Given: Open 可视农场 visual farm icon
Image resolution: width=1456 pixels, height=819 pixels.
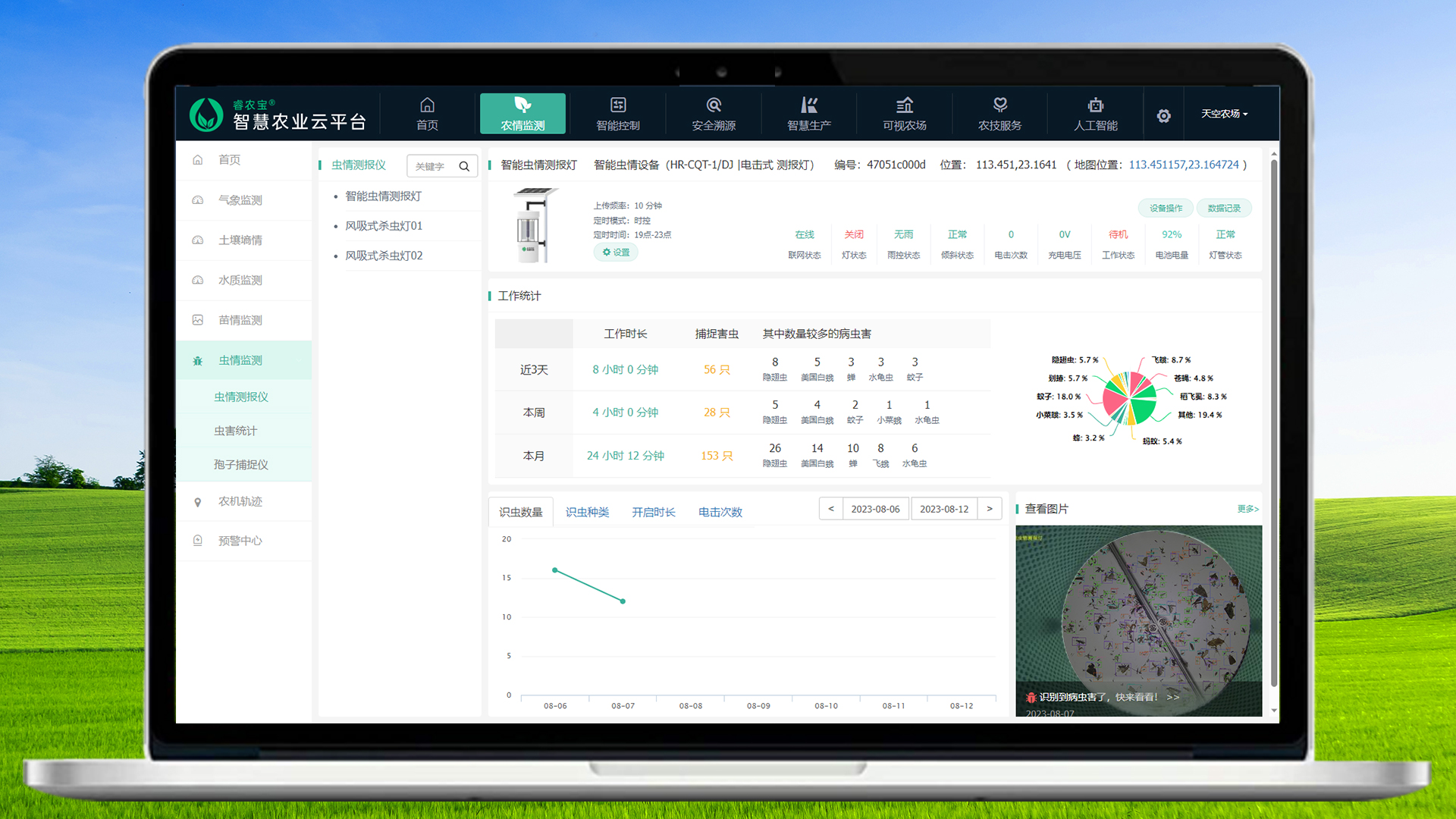Looking at the screenshot, I should coord(905,105).
